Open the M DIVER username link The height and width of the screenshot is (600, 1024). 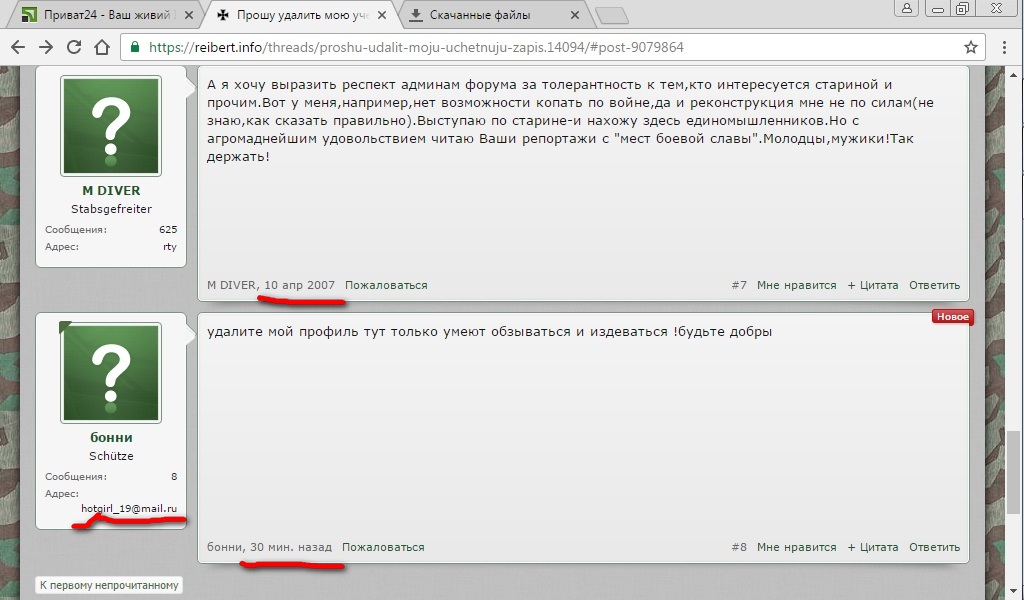111,191
